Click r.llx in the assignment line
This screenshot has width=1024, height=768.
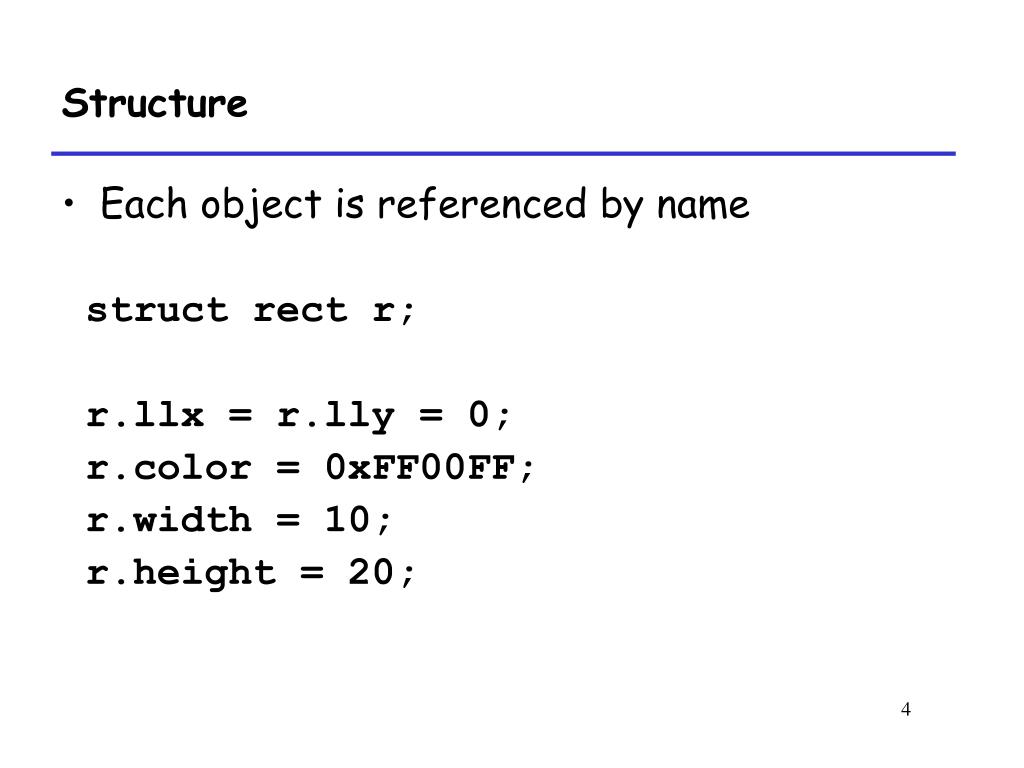tap(145, 415)
